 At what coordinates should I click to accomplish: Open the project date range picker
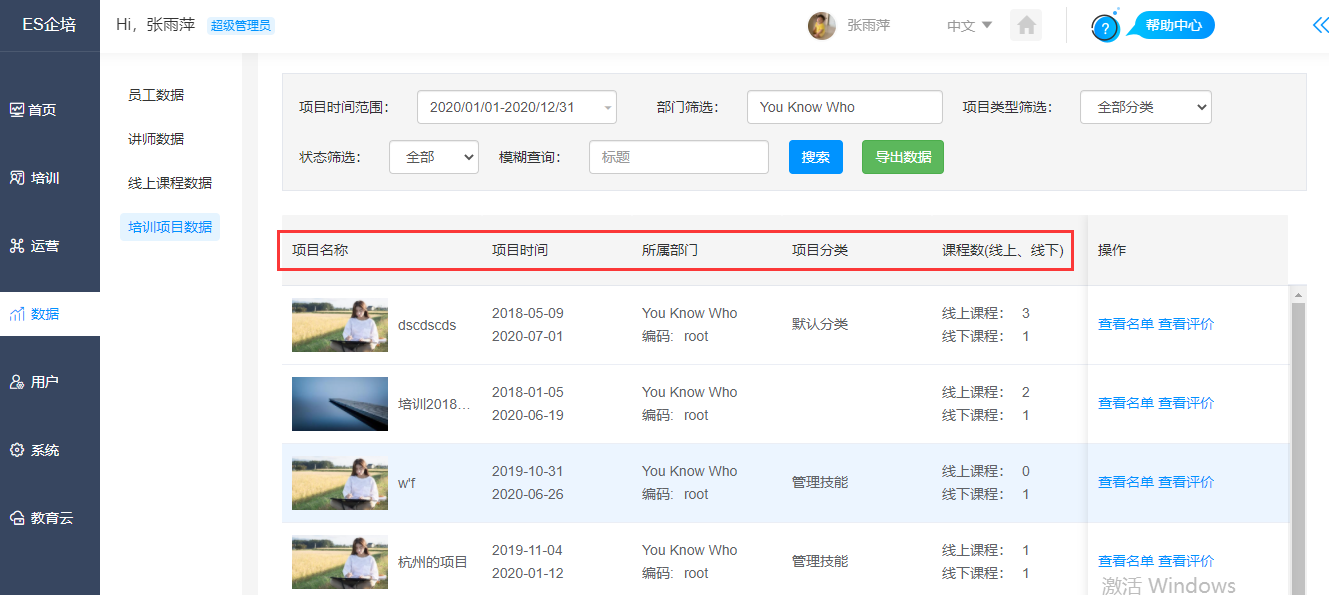[x=517, y=107]
